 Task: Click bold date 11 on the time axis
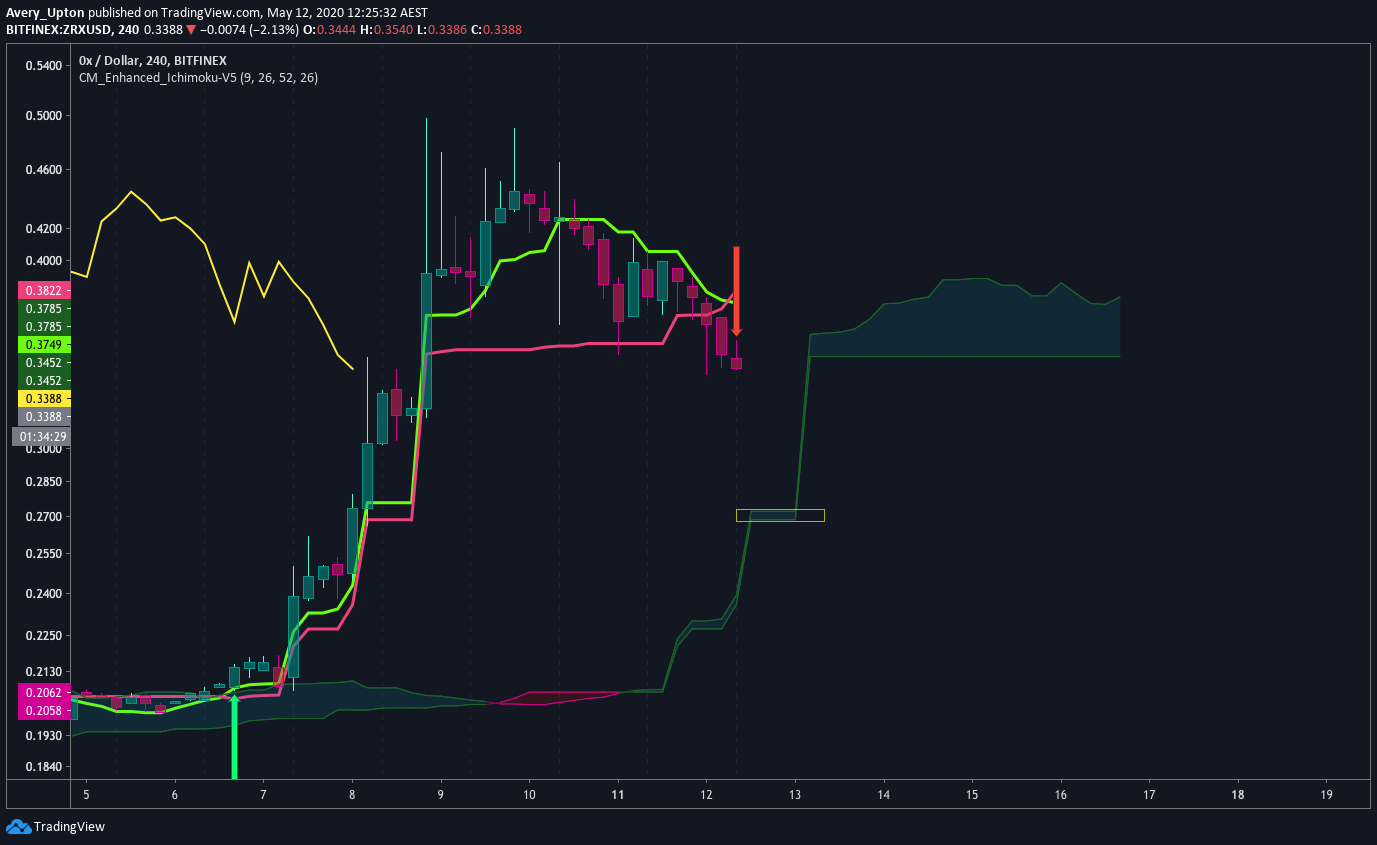click(618, 795)
